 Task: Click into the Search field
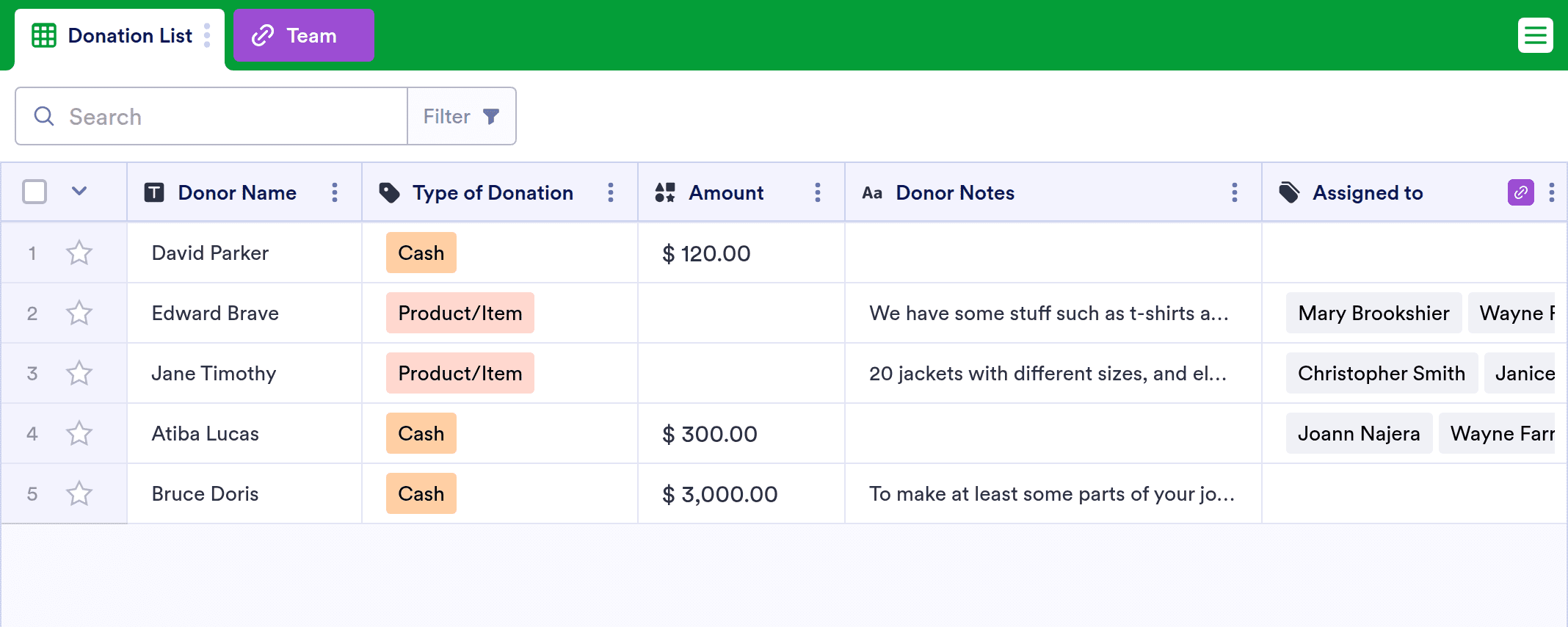(x=211, y=116)
